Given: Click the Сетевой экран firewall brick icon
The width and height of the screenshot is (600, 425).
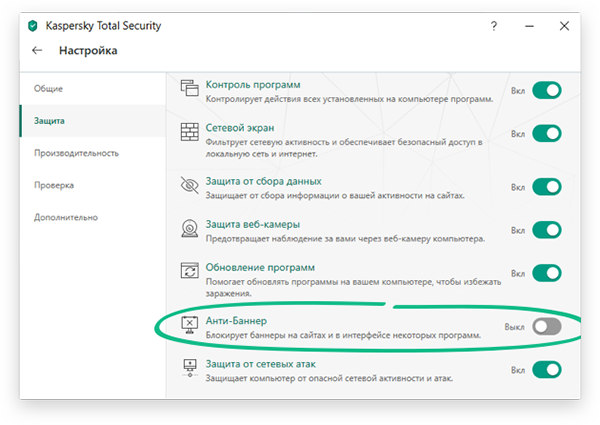Looking at the screenshot, I should tap(190, 134).
